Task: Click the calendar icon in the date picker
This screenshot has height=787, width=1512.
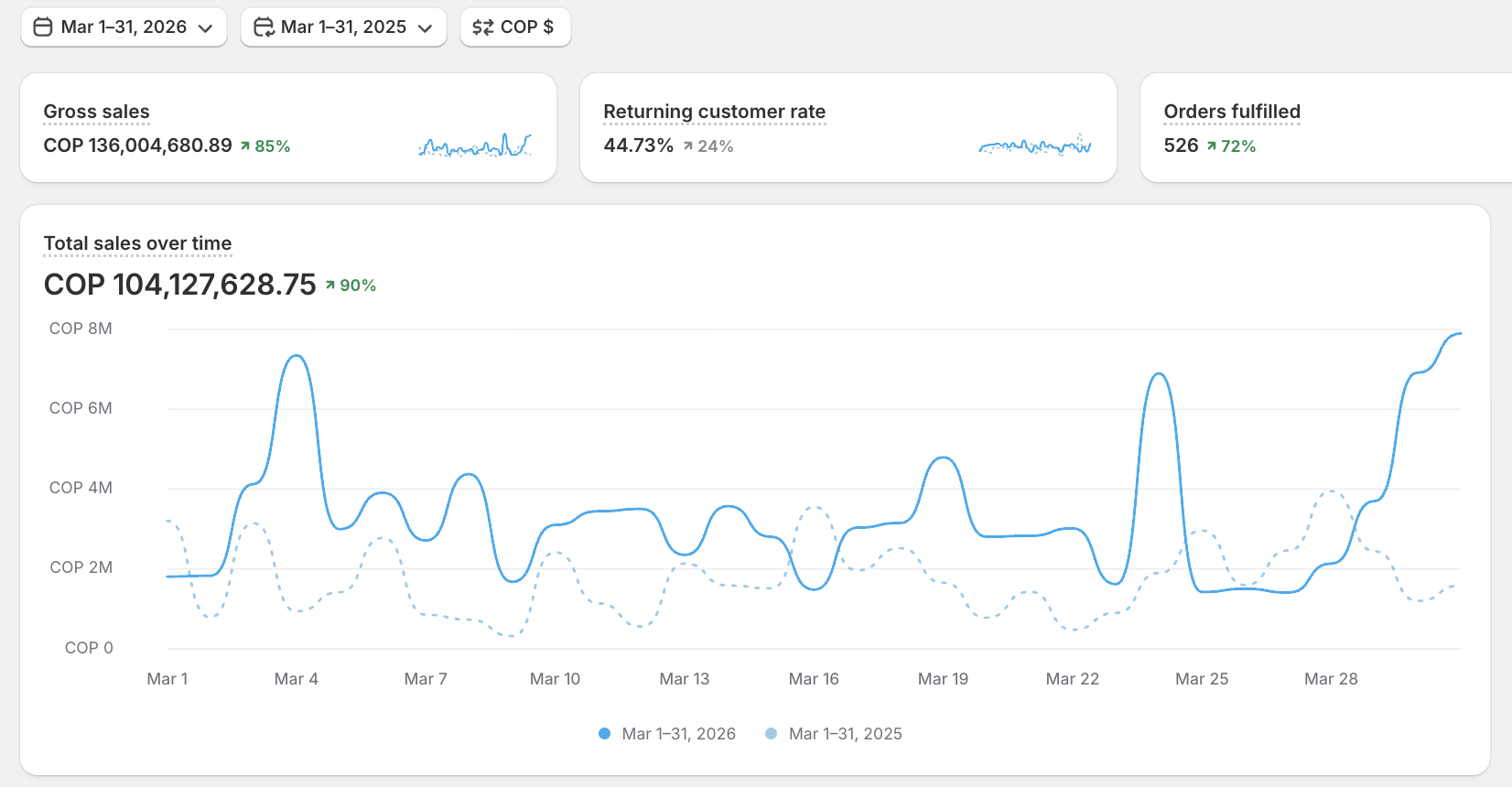Action: pyautogui.click(x=43, y=27)
